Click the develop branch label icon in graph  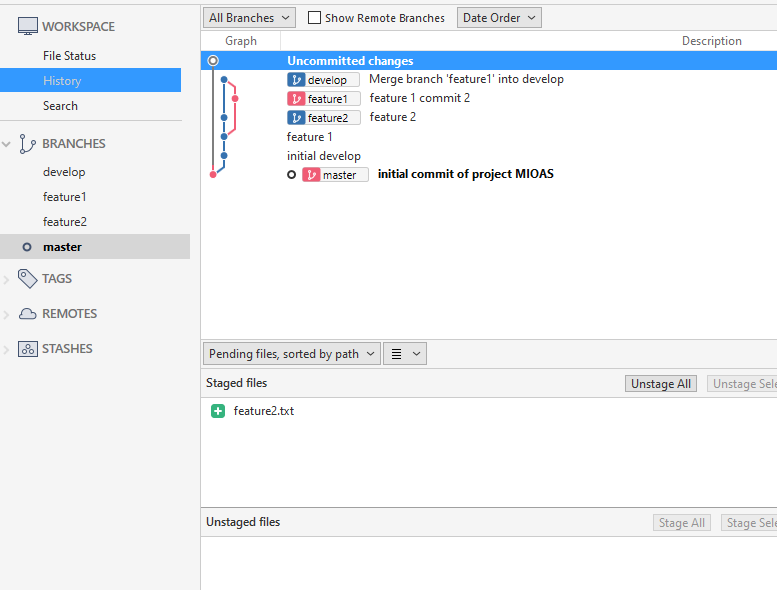point(296,80)
